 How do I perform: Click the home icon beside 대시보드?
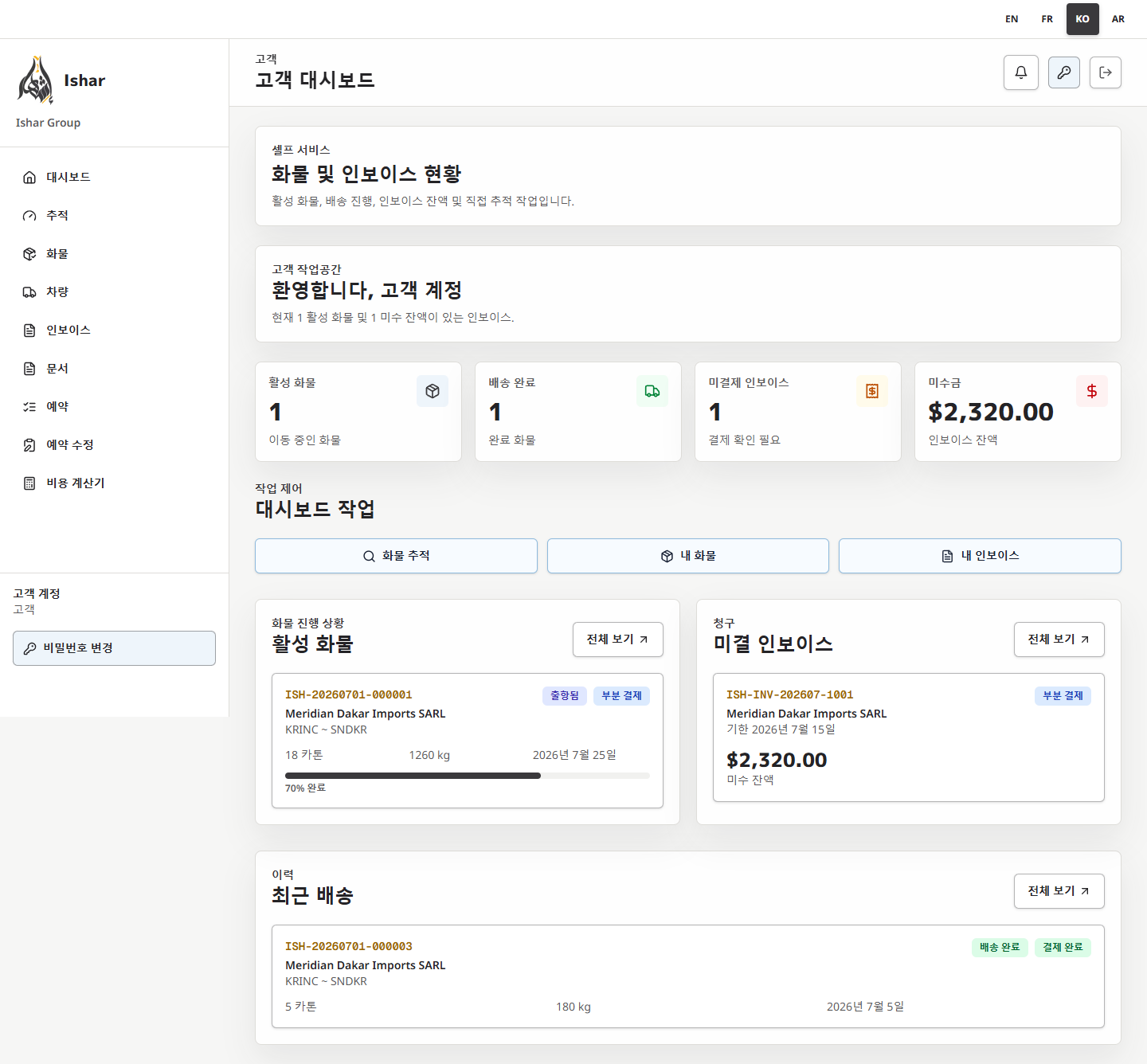coord(29,177)
